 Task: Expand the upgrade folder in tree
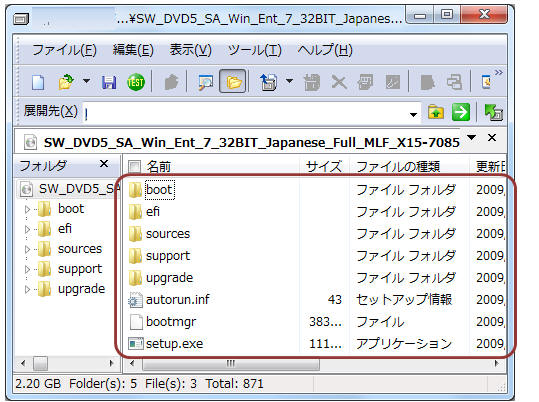click(x=28, y=289)
